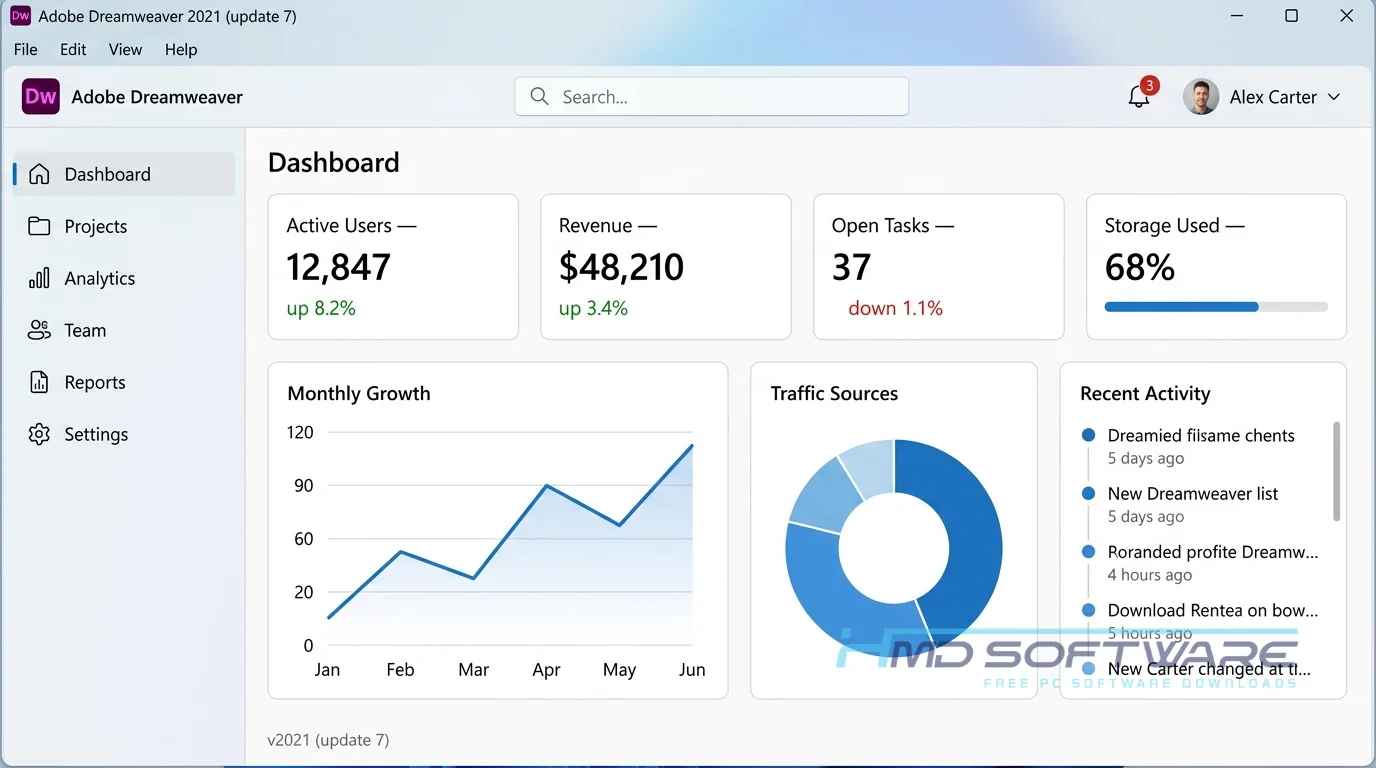Open the Storage Used card
This screenshot has width=1376, height=768.
1216,267
